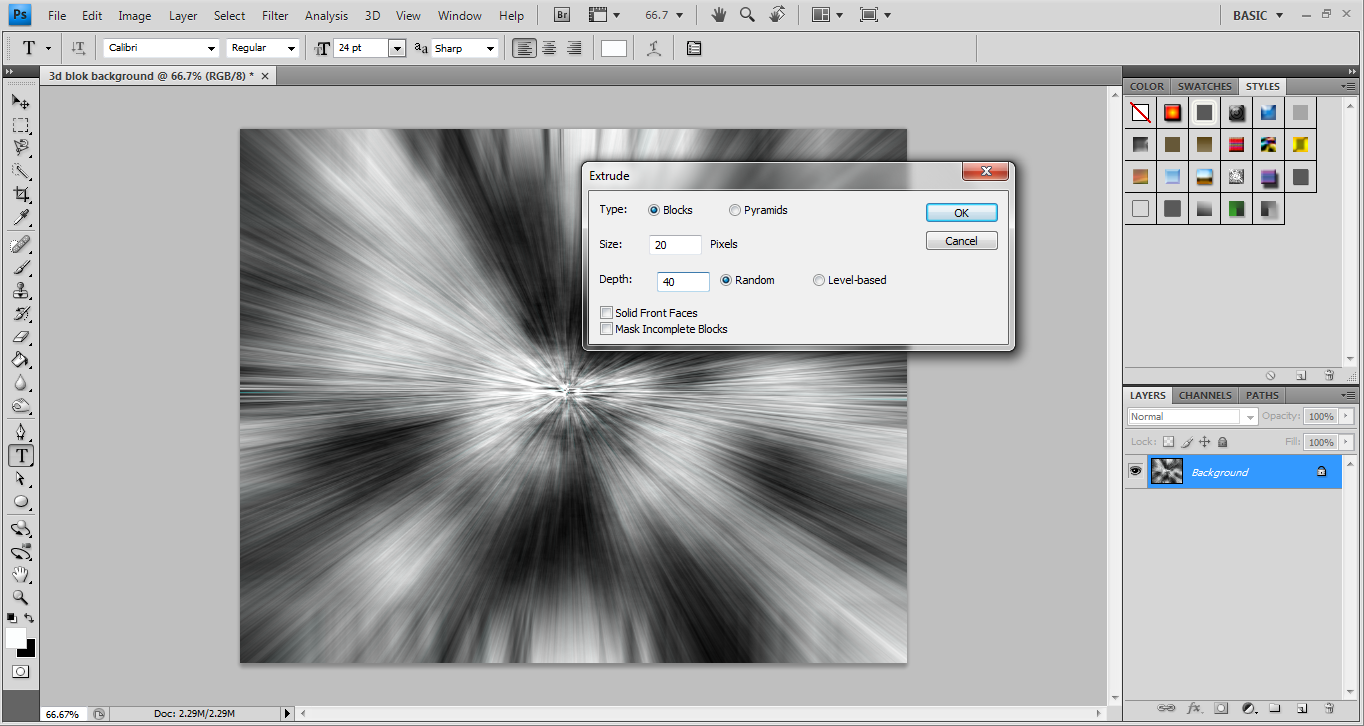Viewport: 1364px width, 726px height.
Task: Switch to the Paths tab
Action: pyautogui.click(x=1262, y=395)
